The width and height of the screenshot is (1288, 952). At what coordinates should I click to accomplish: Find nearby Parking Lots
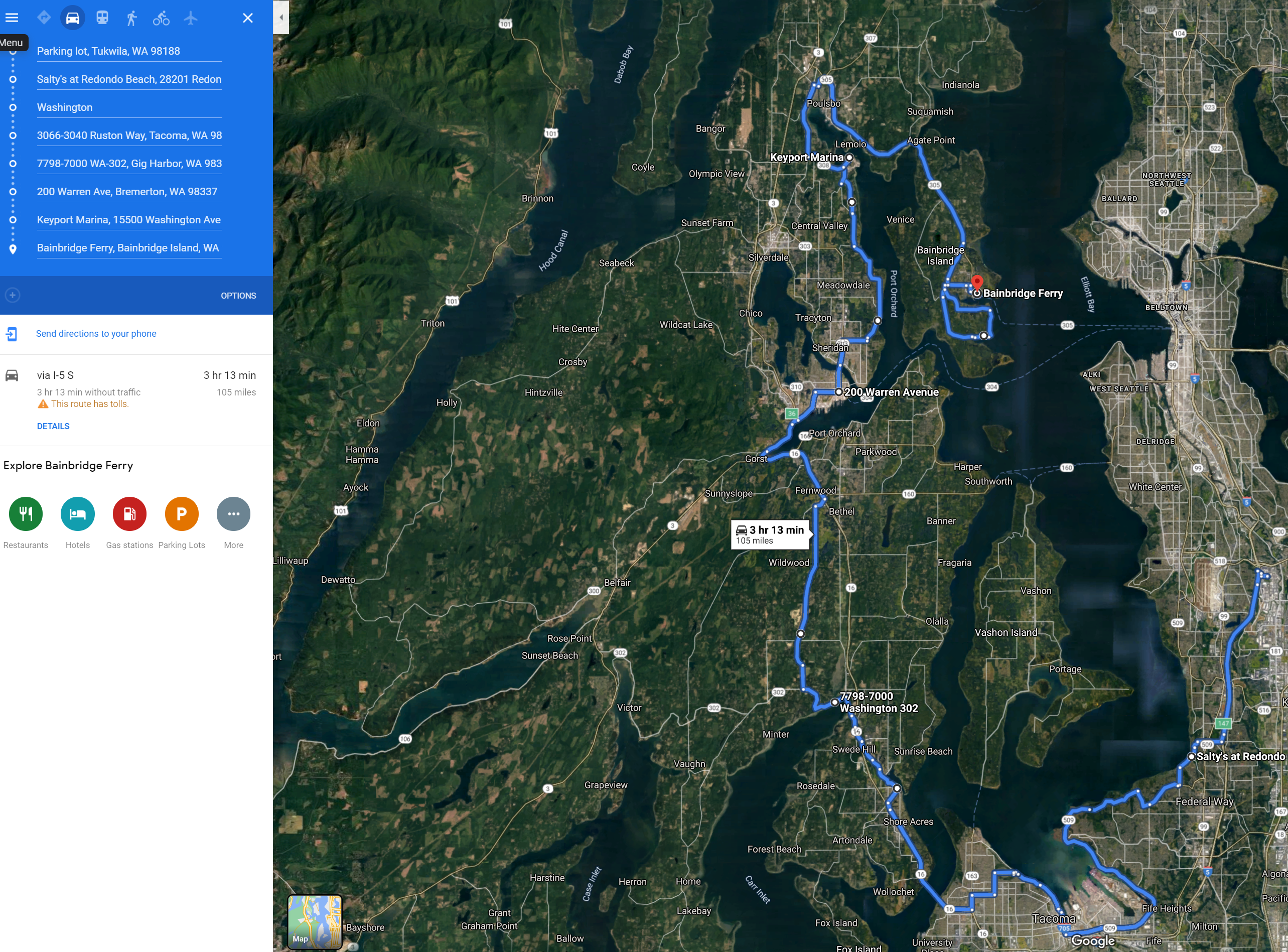[182, 513]
